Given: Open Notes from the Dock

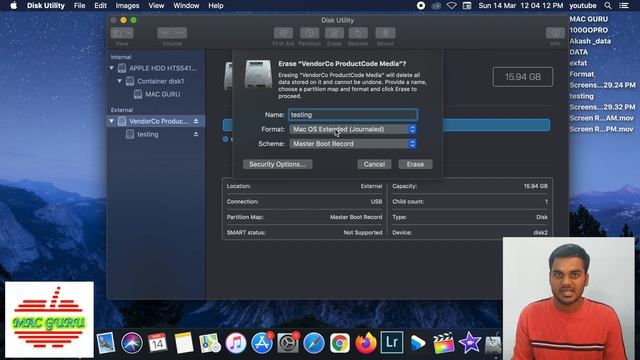Looking at the screenshot, I should click(184, 343).
